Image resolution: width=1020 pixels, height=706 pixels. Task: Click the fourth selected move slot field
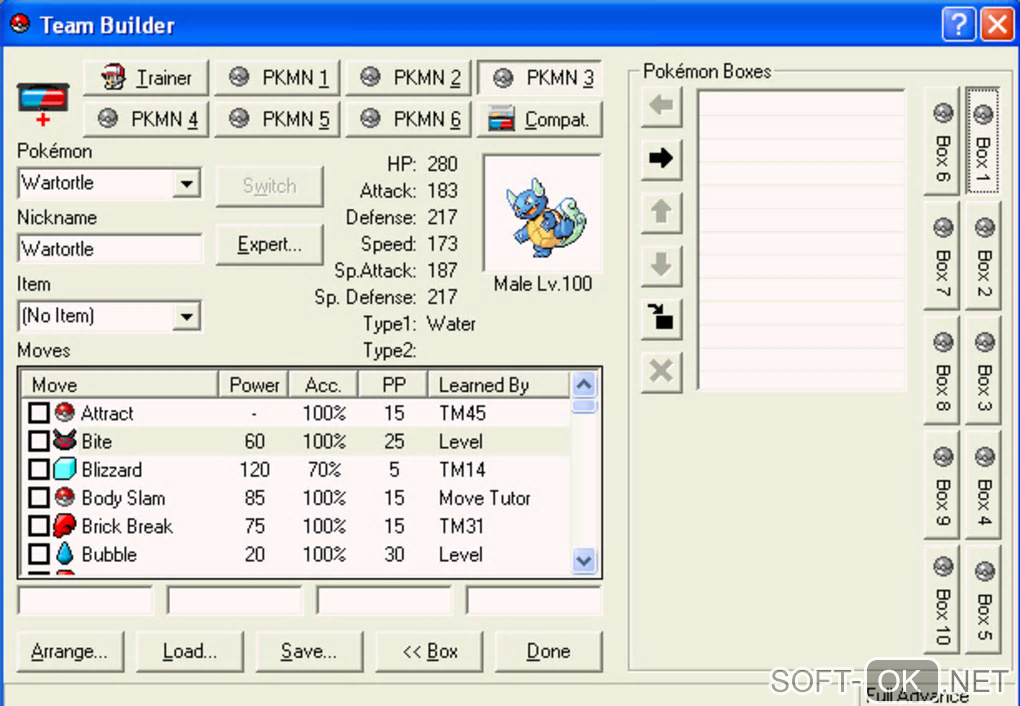(534, 601)
